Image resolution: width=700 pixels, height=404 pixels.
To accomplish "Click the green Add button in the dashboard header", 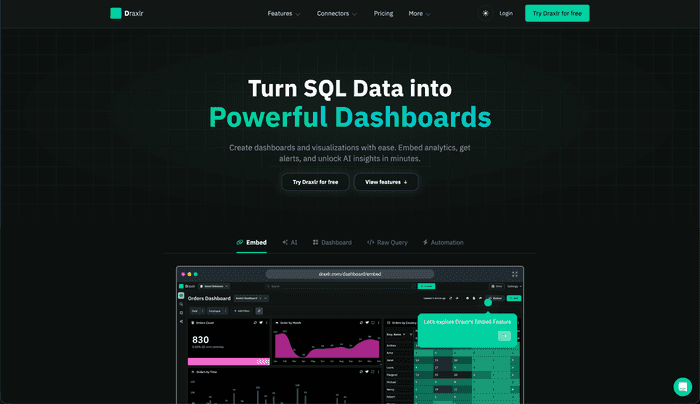I will point(514,298).
